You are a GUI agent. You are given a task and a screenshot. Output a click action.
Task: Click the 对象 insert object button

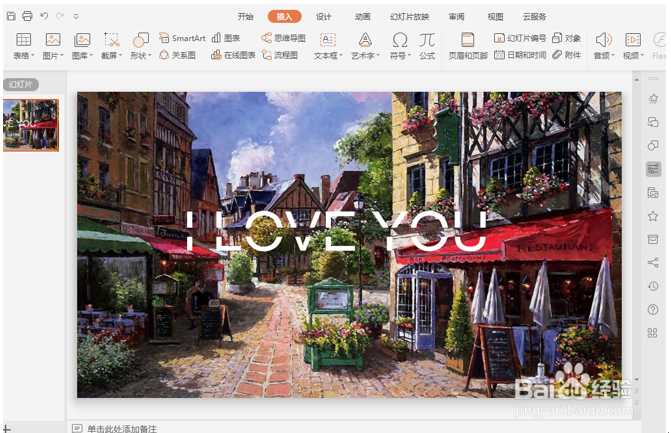[567, 38]
